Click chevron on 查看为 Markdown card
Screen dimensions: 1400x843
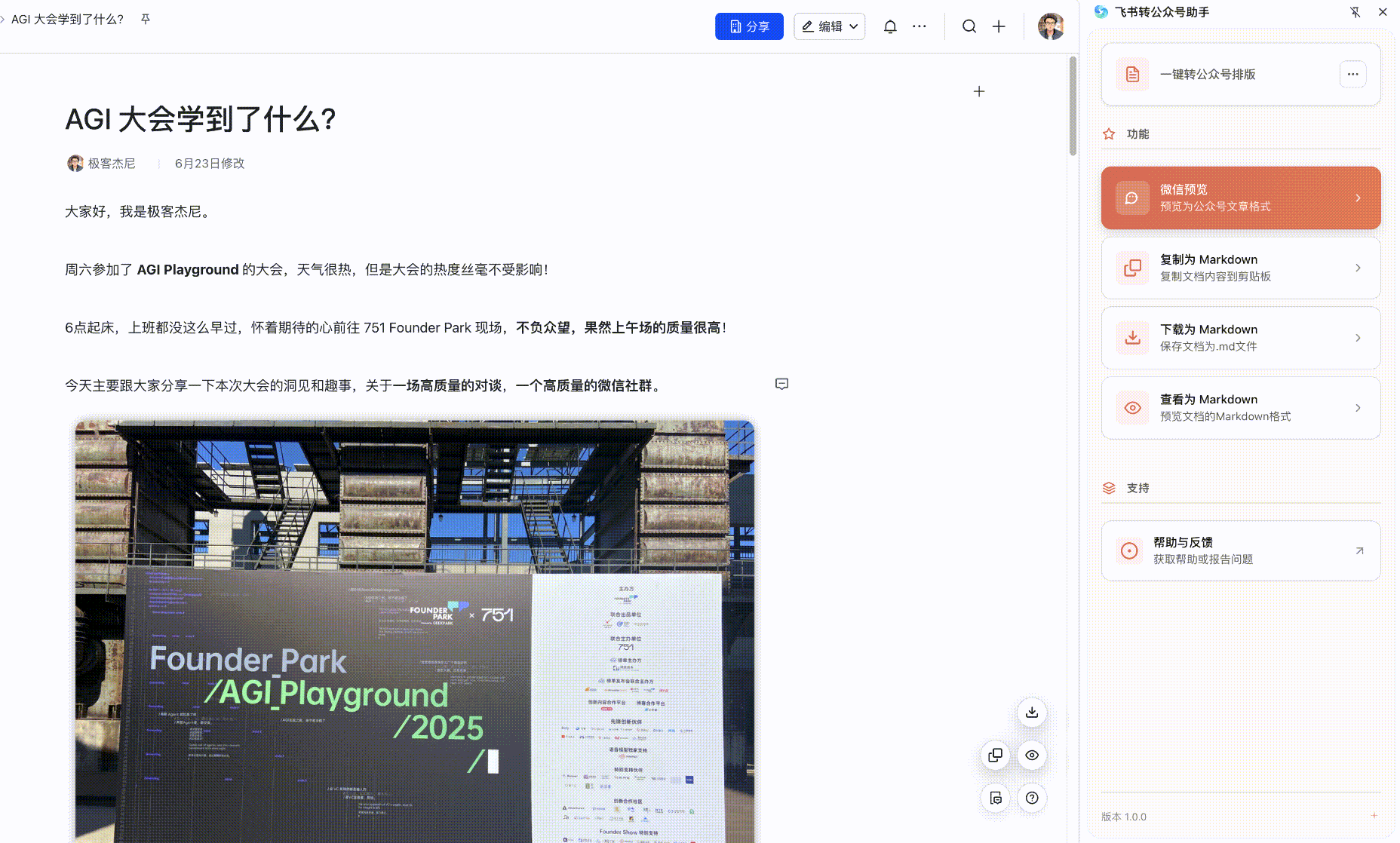tap(1358, 408)
